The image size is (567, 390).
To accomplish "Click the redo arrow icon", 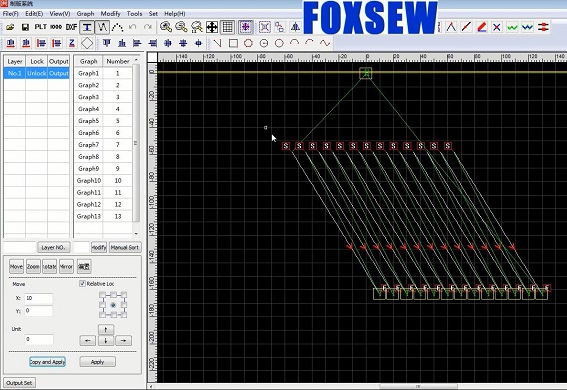I will [x=148, y=27].
